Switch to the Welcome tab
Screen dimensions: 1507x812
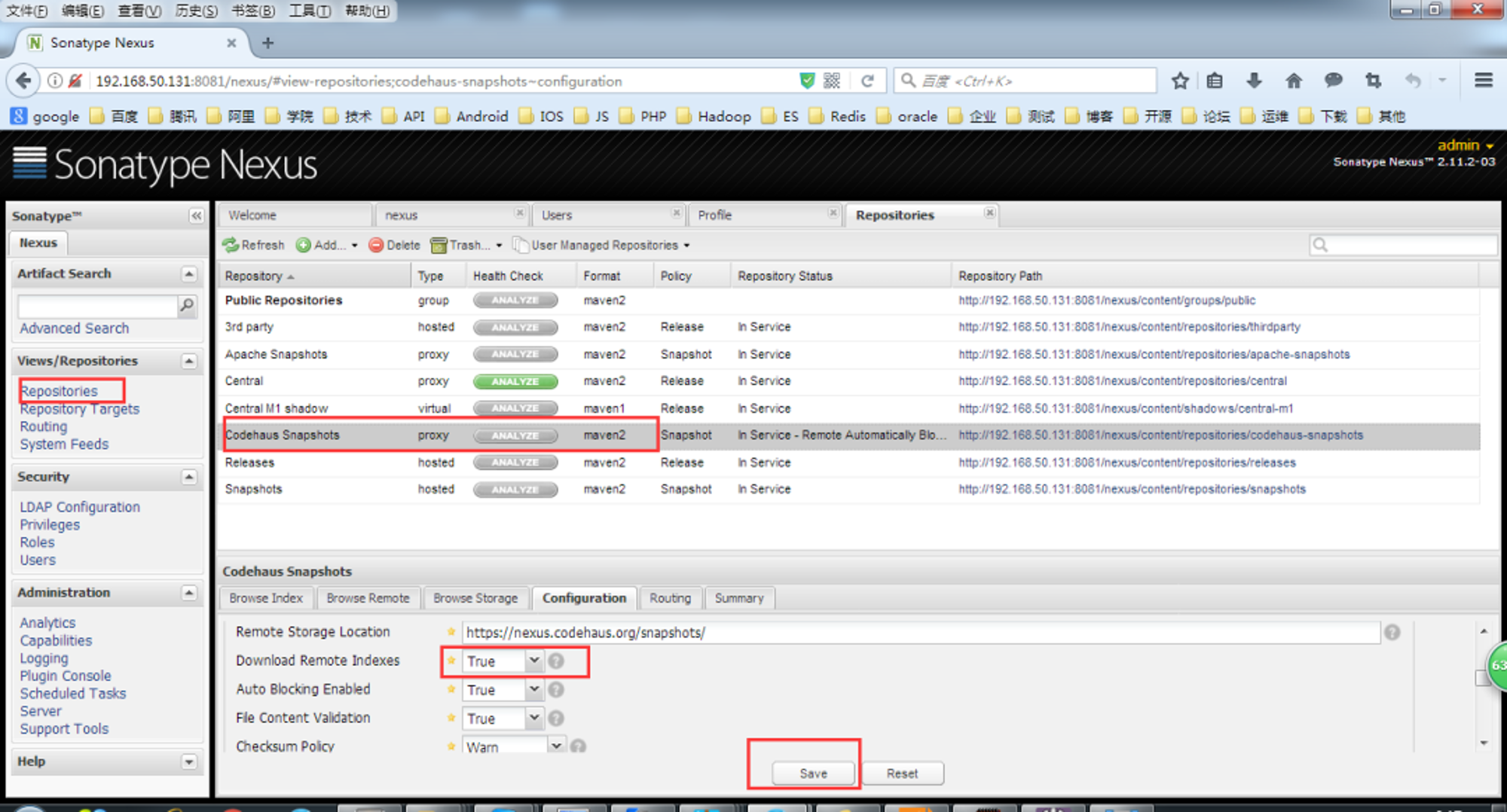tap(295, 215)
